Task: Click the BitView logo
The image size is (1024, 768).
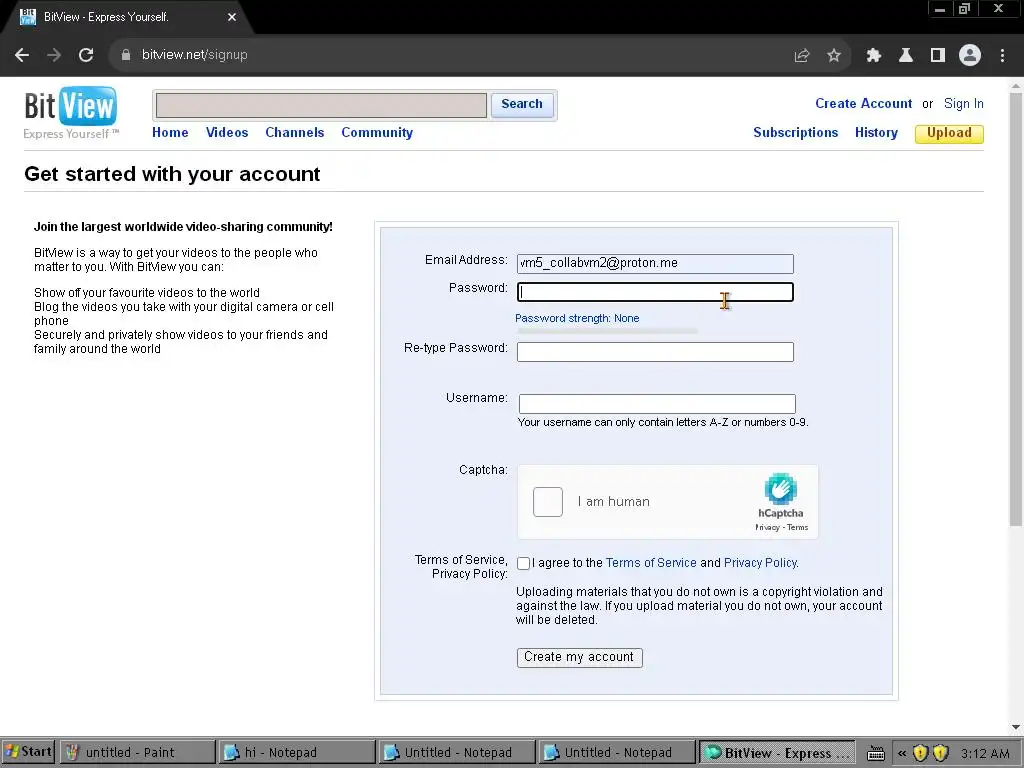Action: tap(71, 112)
